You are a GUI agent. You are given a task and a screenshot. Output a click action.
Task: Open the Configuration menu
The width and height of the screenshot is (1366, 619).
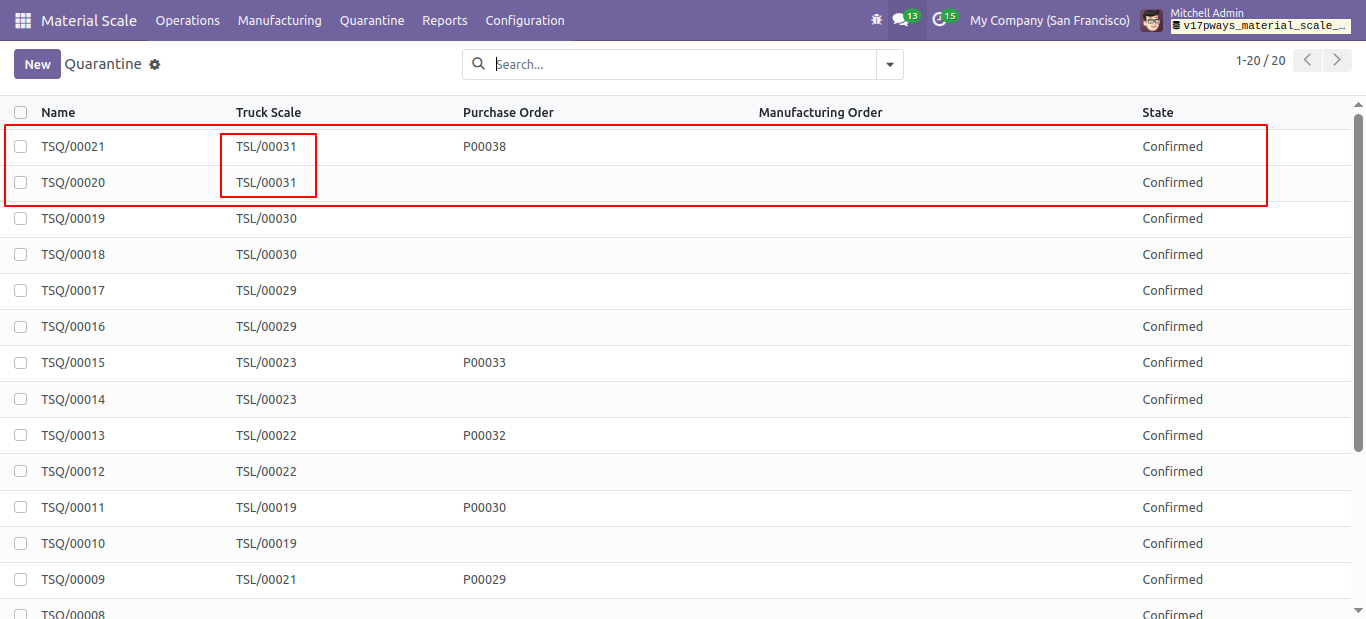click(525, 20)
